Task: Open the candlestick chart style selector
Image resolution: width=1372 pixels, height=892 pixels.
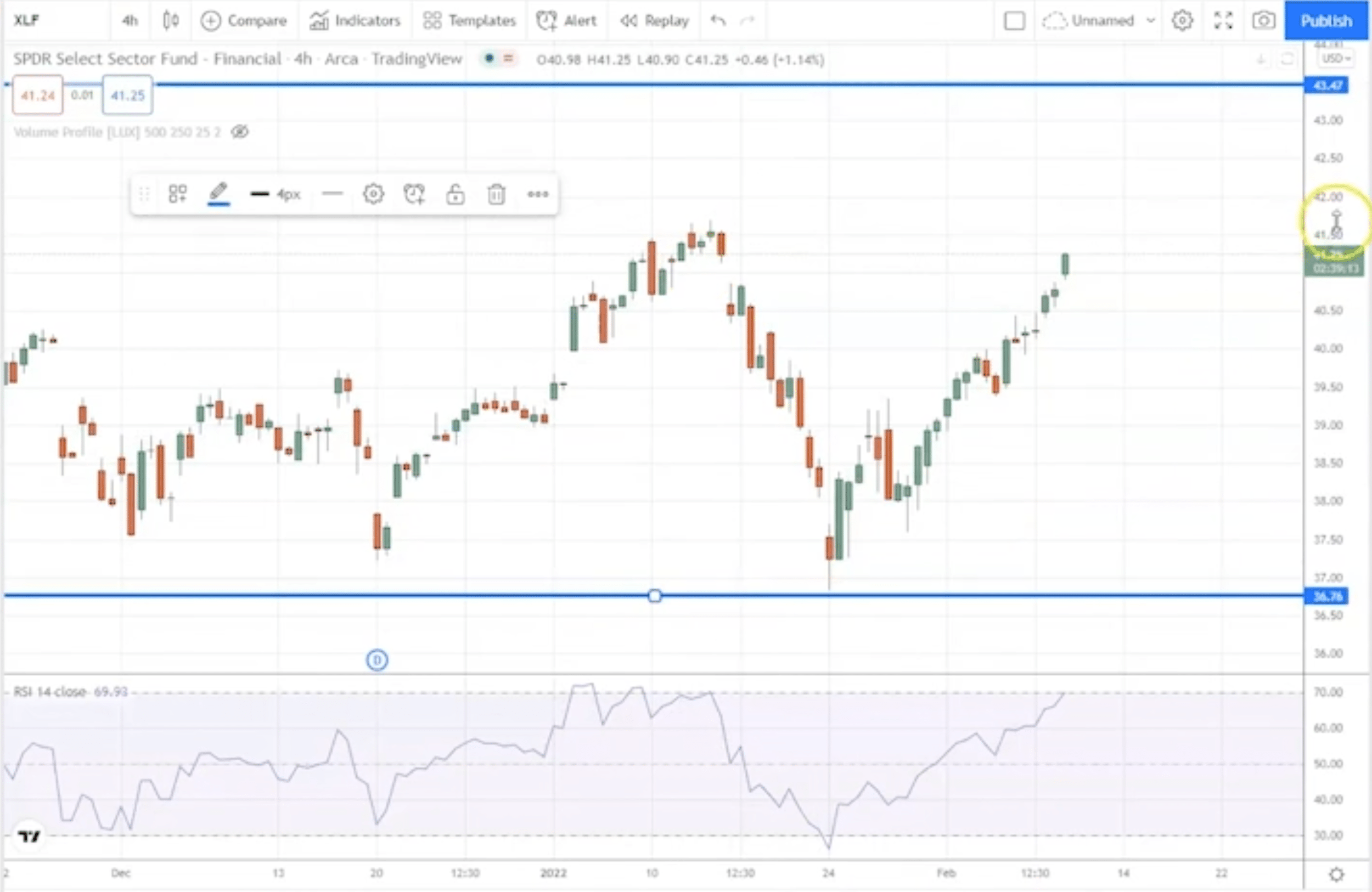Action: pos(171,21)
